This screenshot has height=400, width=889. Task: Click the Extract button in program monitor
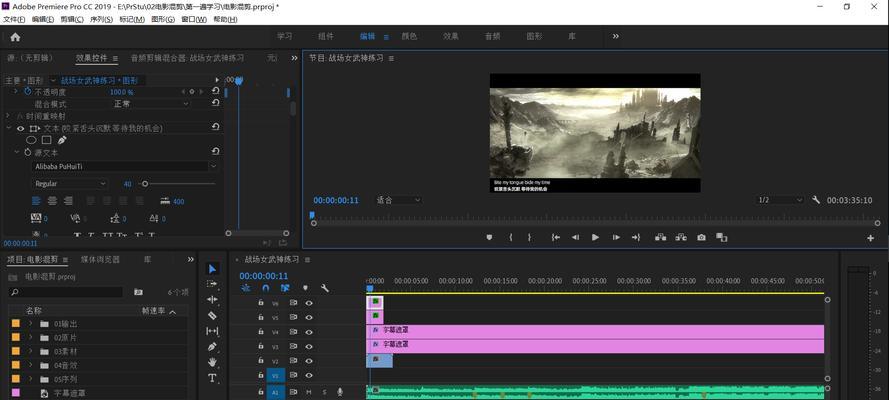(681, 238)
